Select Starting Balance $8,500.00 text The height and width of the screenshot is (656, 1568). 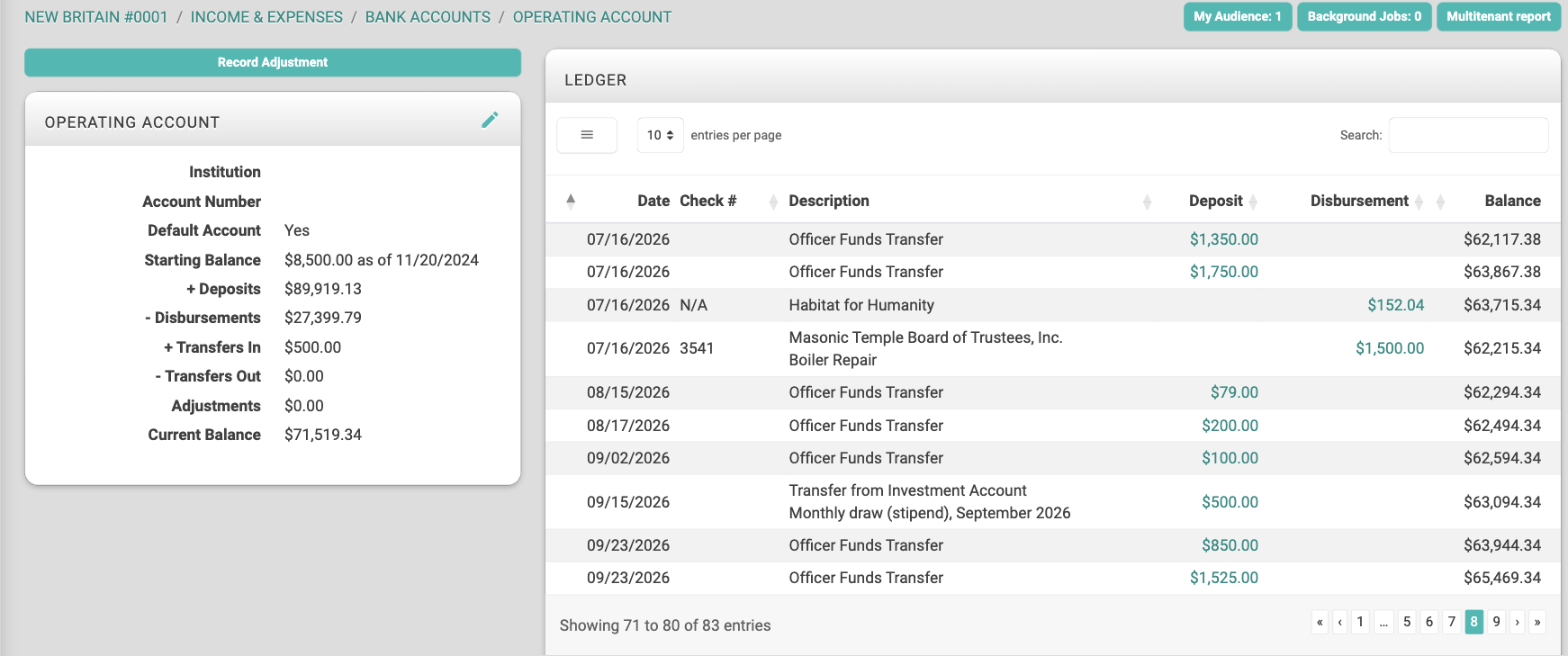(381, 260)
